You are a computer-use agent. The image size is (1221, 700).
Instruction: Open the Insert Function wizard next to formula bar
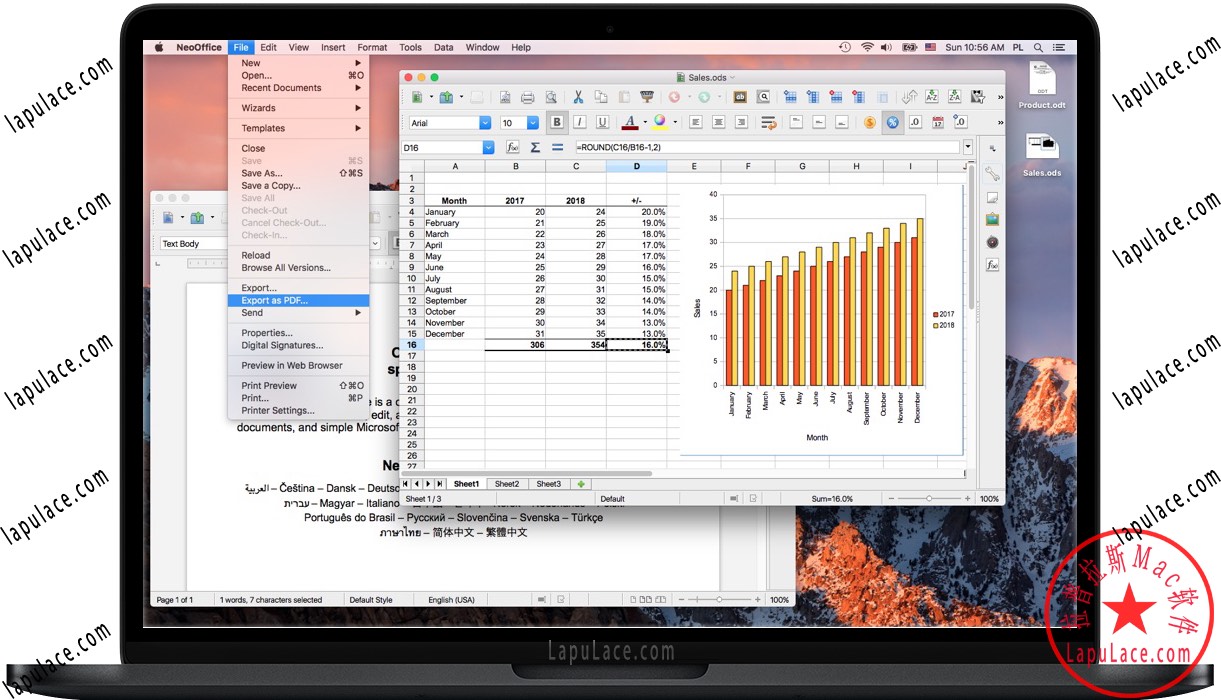(x=512, y=147)
